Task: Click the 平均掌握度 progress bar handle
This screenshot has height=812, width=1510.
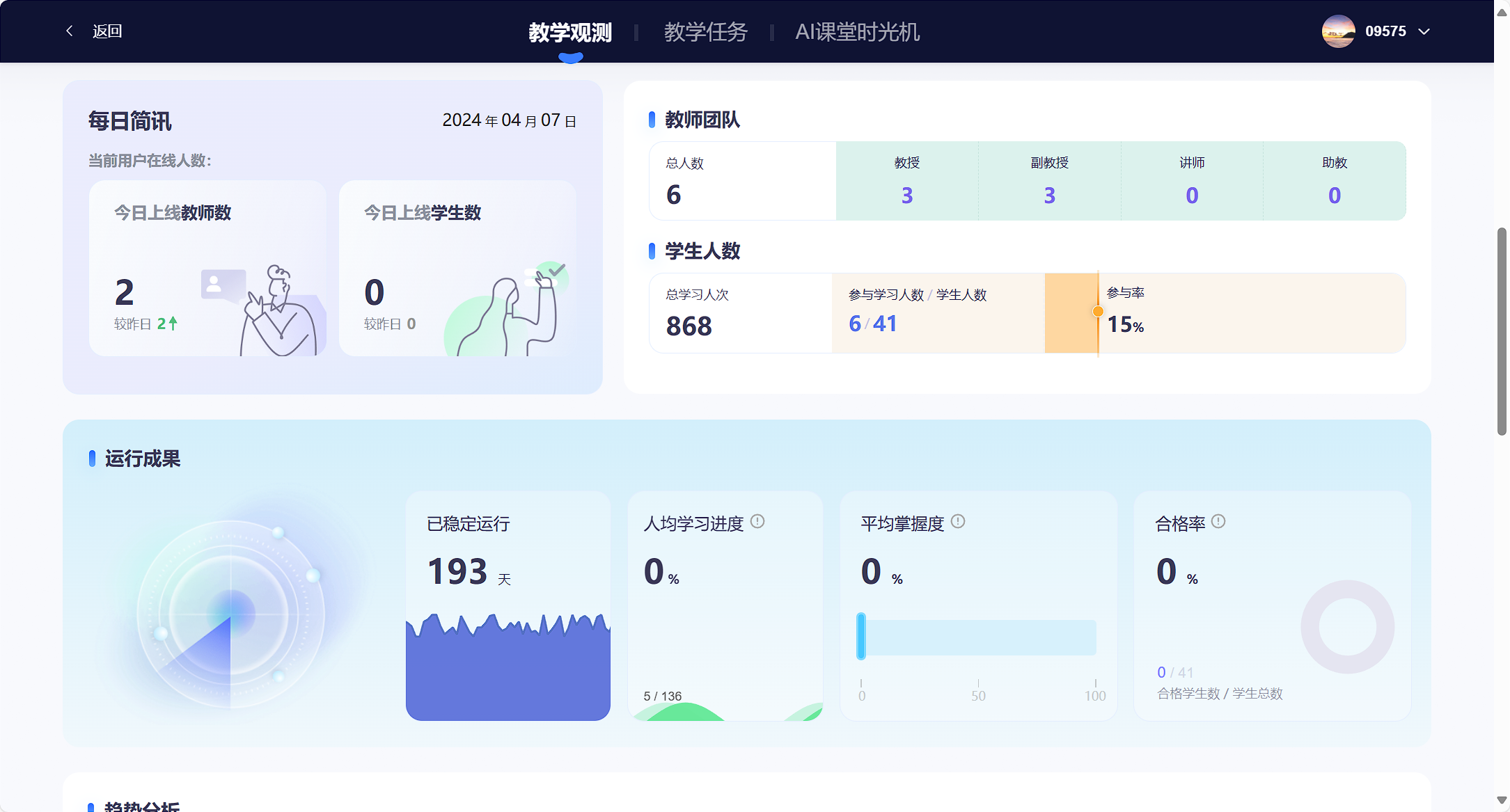Action: [861, 636]
